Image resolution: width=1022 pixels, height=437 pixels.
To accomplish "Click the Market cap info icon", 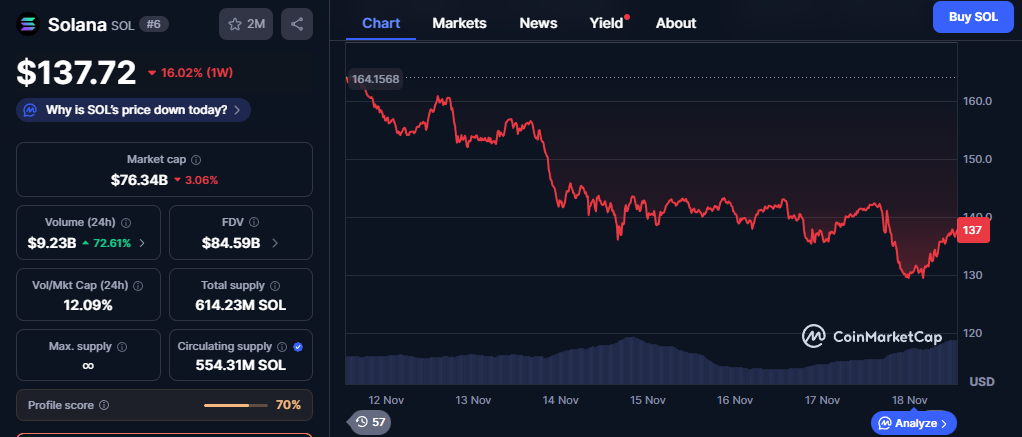I will [x=196, y=160].
